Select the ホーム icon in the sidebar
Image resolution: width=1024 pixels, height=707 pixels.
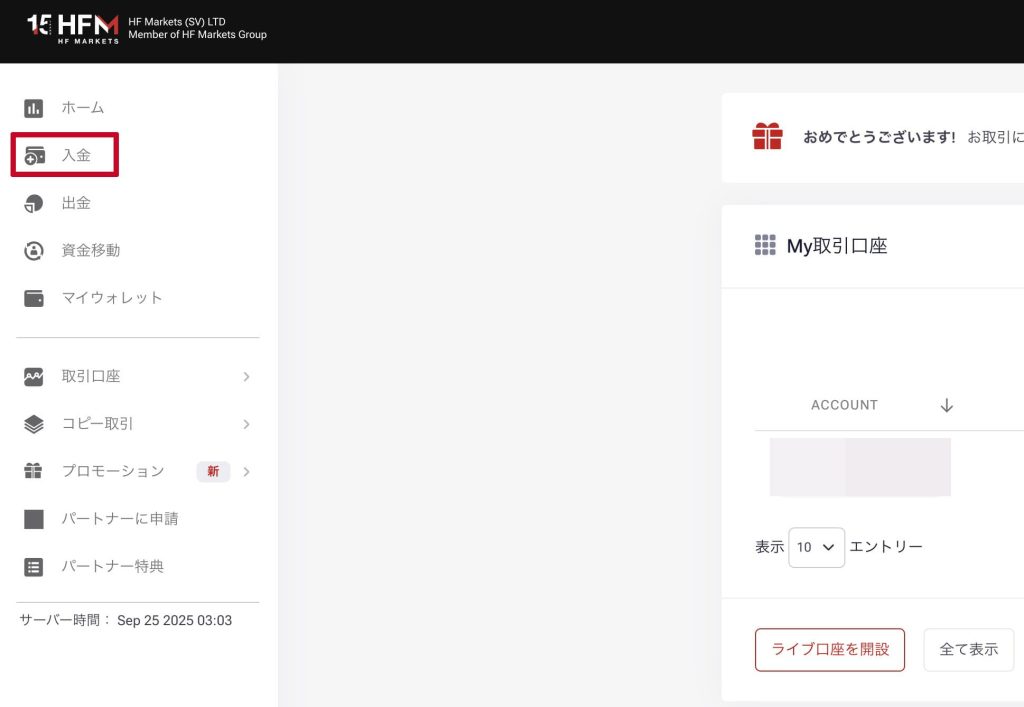31,107
